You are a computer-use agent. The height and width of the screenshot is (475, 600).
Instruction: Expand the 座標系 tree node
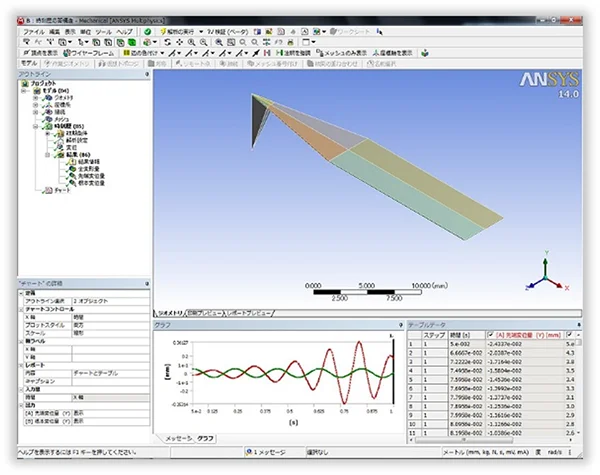click(x=36, y=105)
